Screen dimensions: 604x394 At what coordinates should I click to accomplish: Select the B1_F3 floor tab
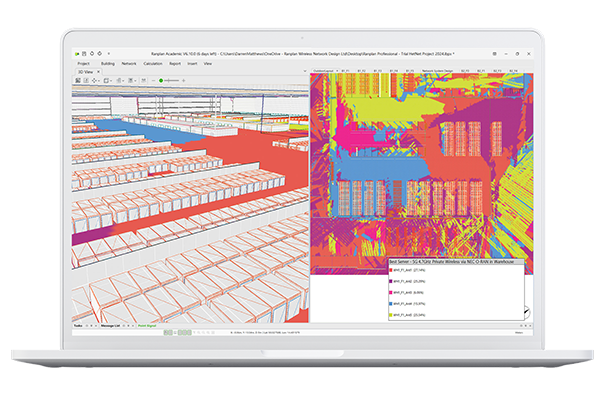(x=378, y=71)
